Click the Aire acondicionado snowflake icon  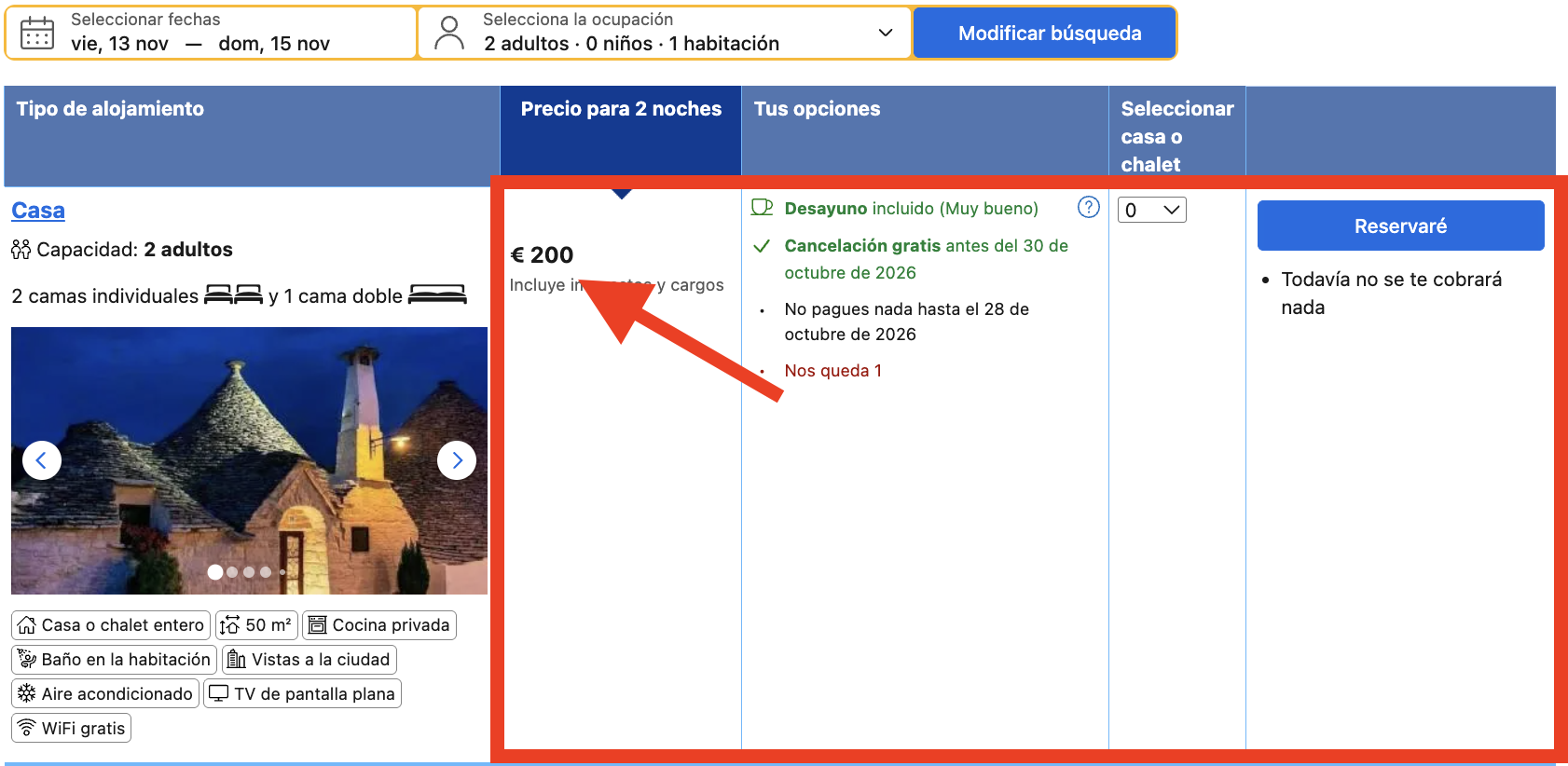tap(27, 693)
